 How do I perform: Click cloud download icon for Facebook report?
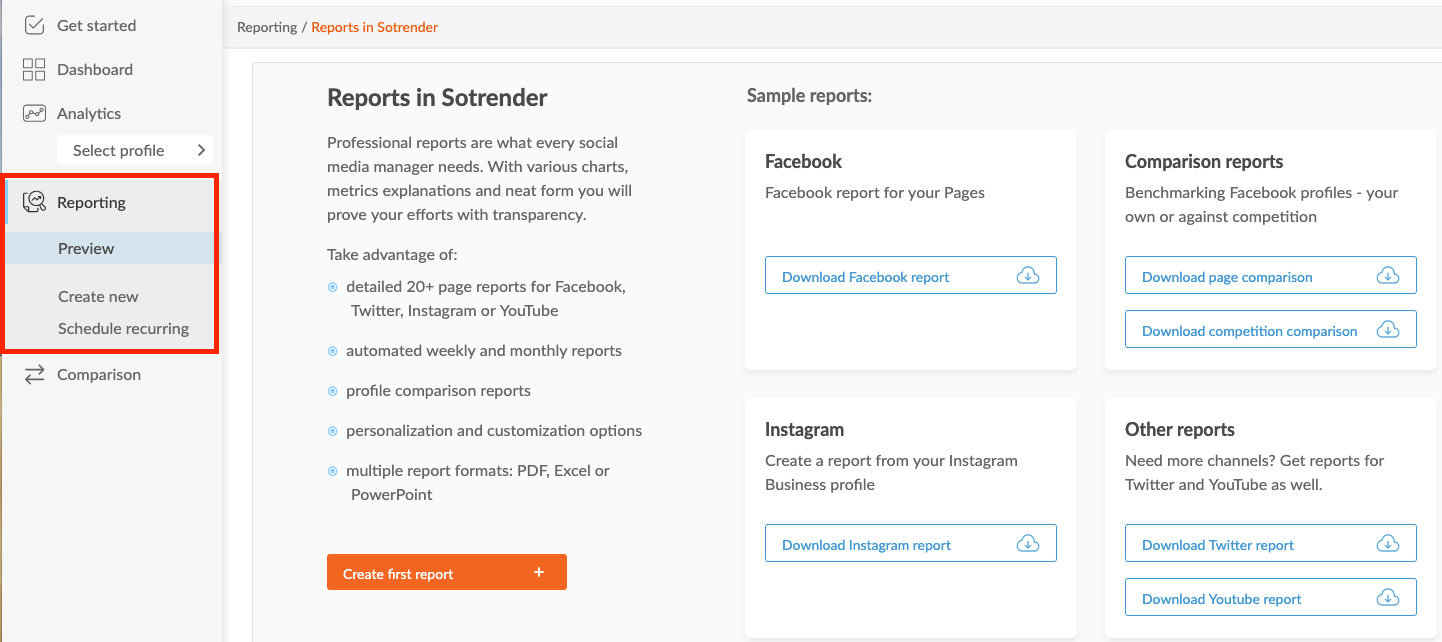[x=1027, y=276]
